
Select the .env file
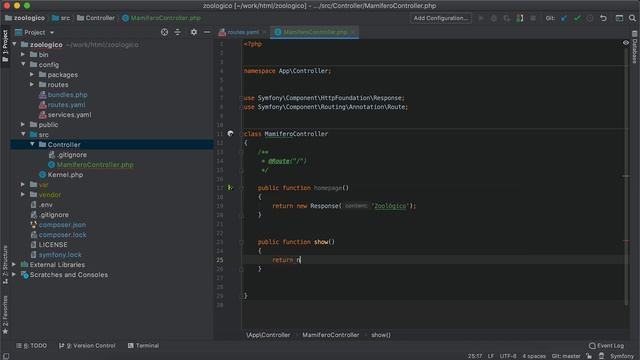point(46,204)
